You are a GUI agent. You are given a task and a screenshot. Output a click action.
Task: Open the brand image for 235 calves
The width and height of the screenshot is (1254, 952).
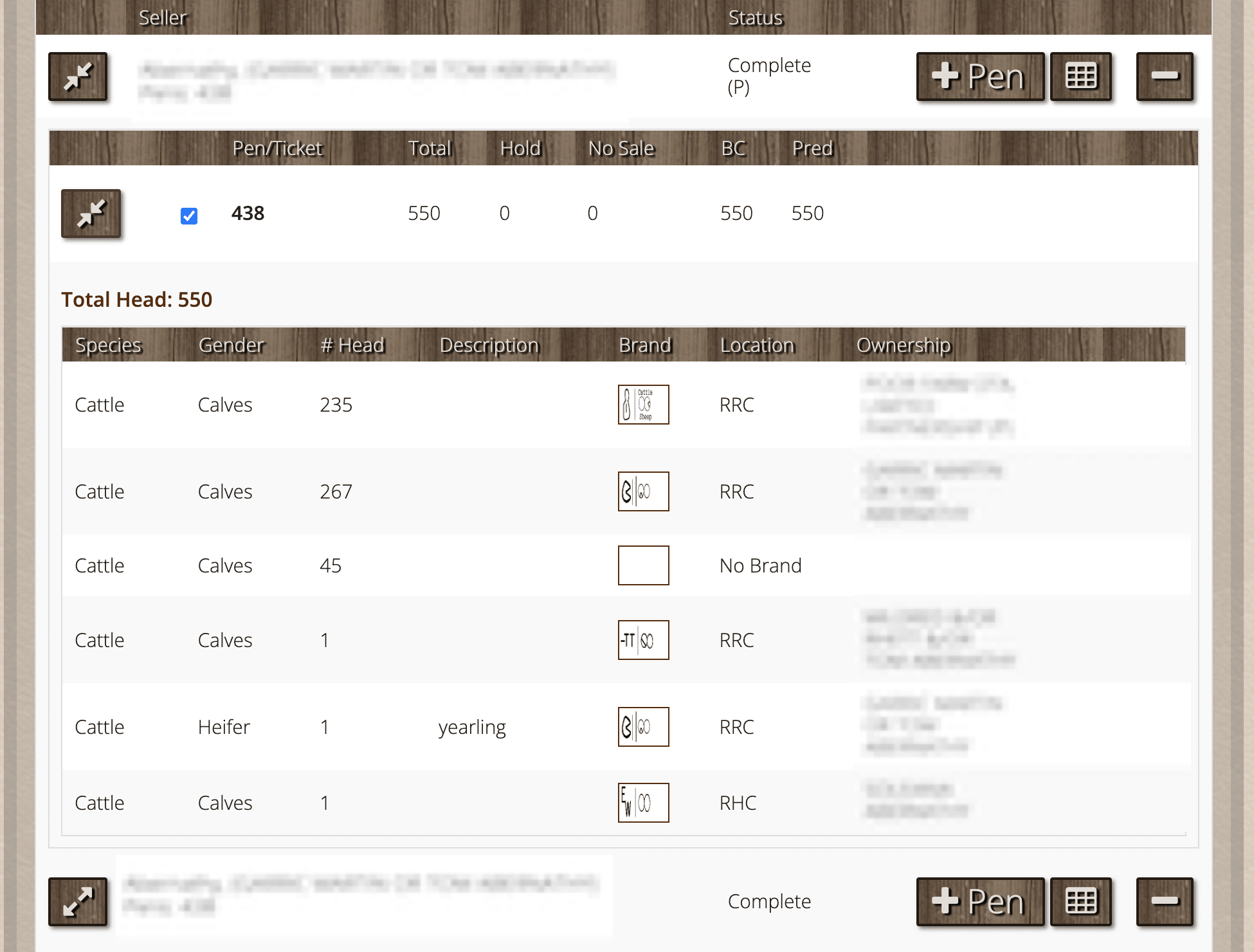[643, 405]
